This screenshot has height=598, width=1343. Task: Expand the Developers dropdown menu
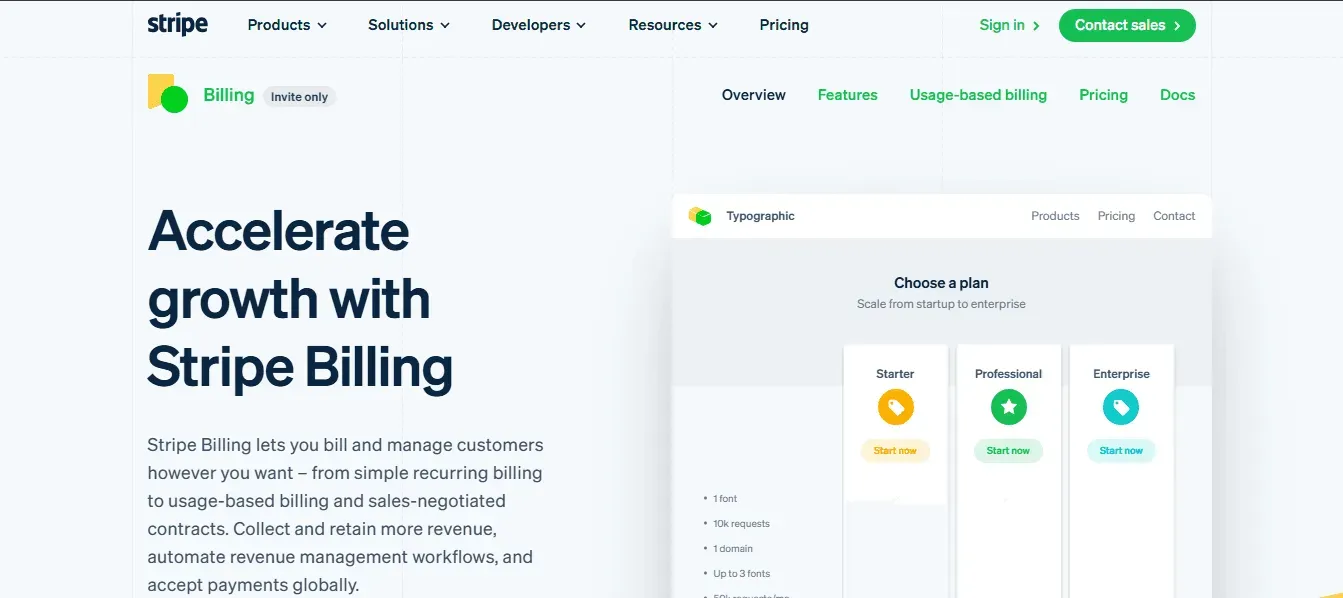[538, 25]
